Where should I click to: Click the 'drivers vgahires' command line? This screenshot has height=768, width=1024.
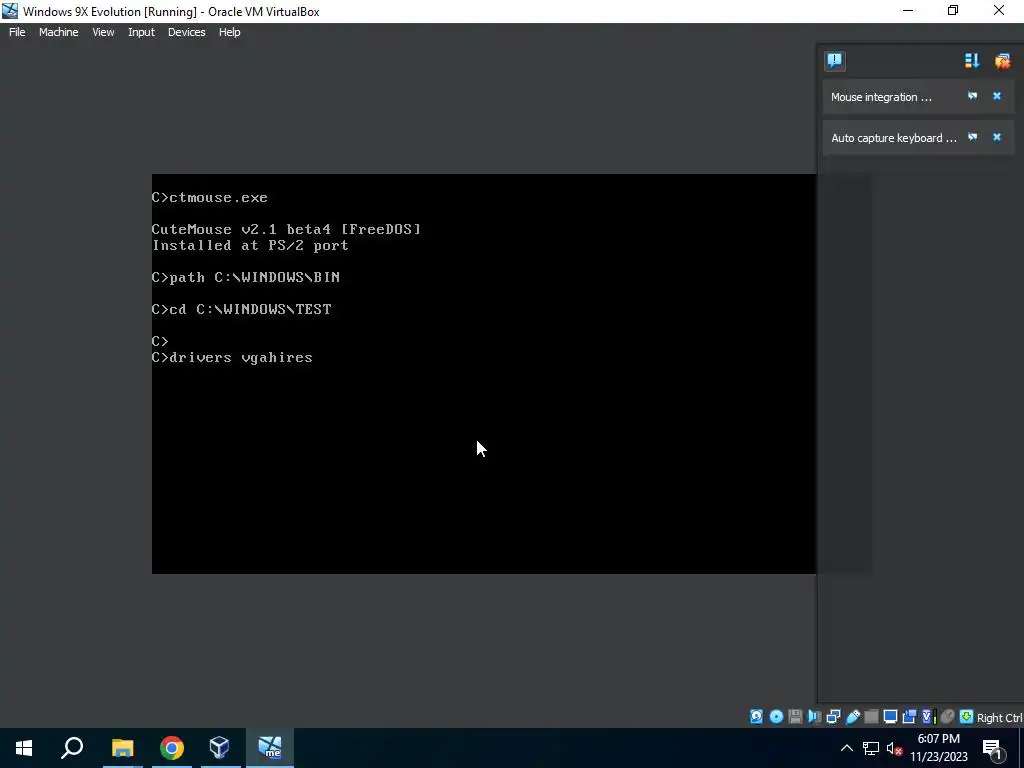point(232,357)
